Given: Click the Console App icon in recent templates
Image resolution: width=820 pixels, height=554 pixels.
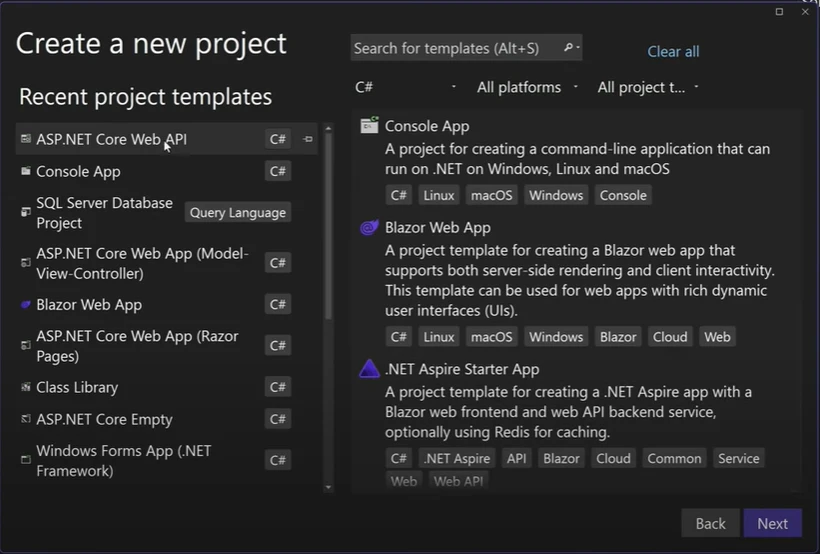Looking at the screenshot, I should click(x=26, y=171).
